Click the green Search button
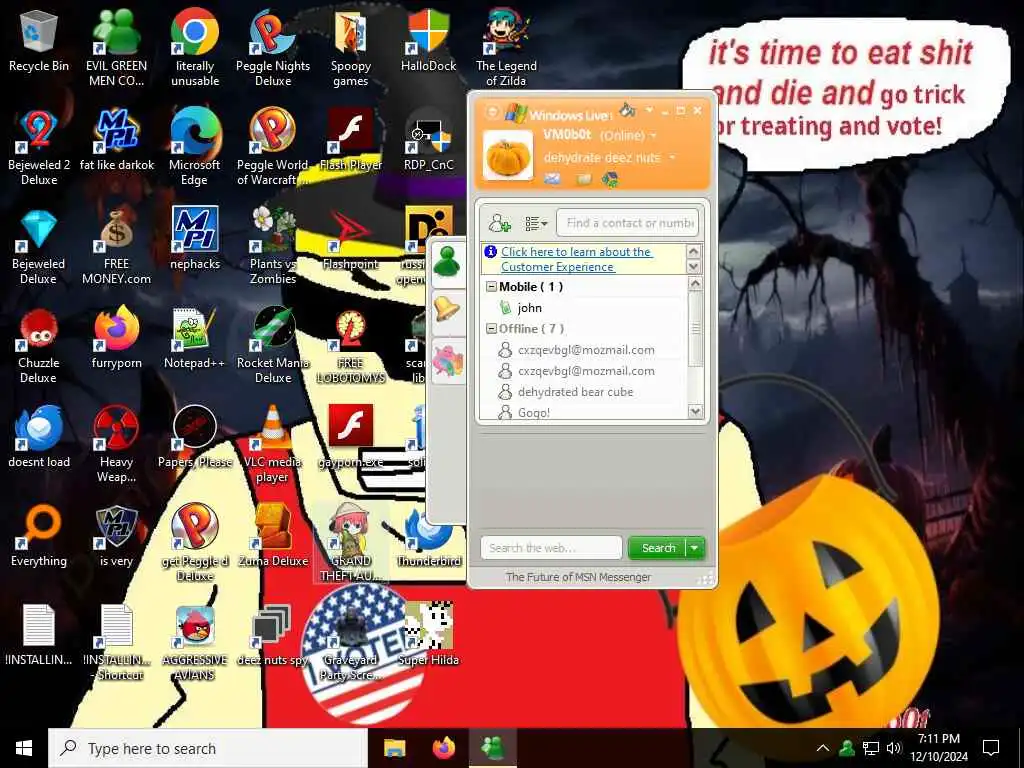 pyautogui.click(x=657, y=548)
